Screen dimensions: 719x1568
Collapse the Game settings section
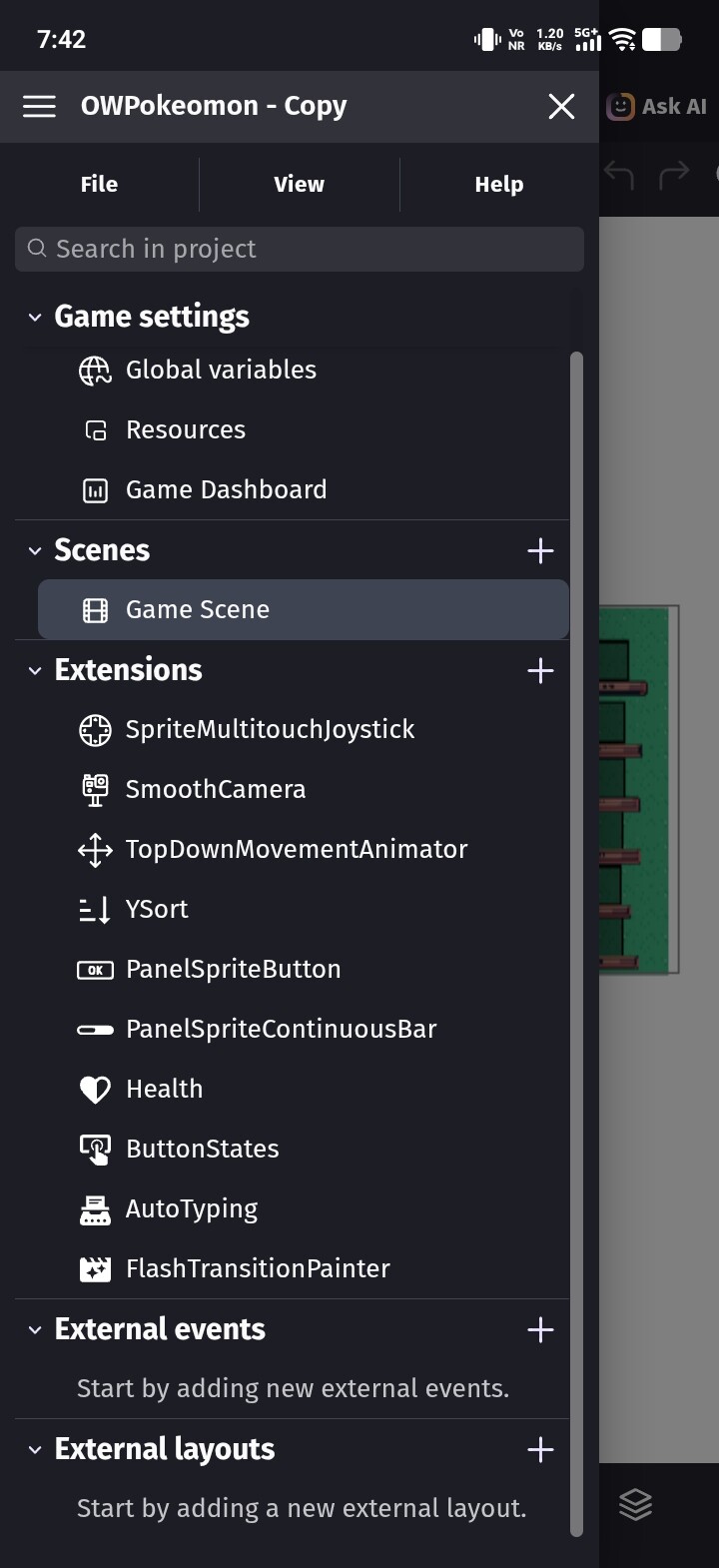(x=35, y=318)
